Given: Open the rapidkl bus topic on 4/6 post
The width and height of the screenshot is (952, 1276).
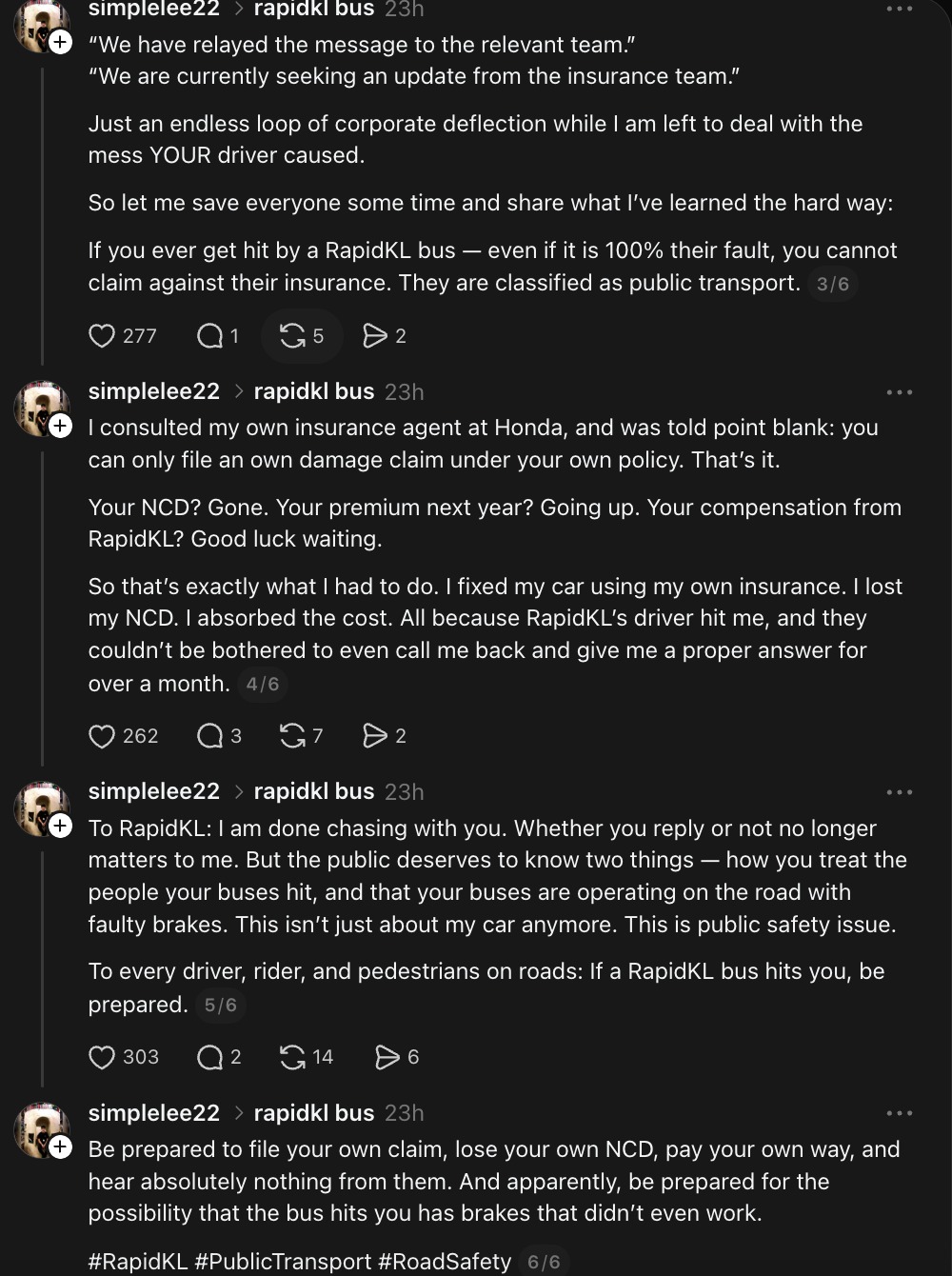Looking at the screenshot, I should [314, 391].
